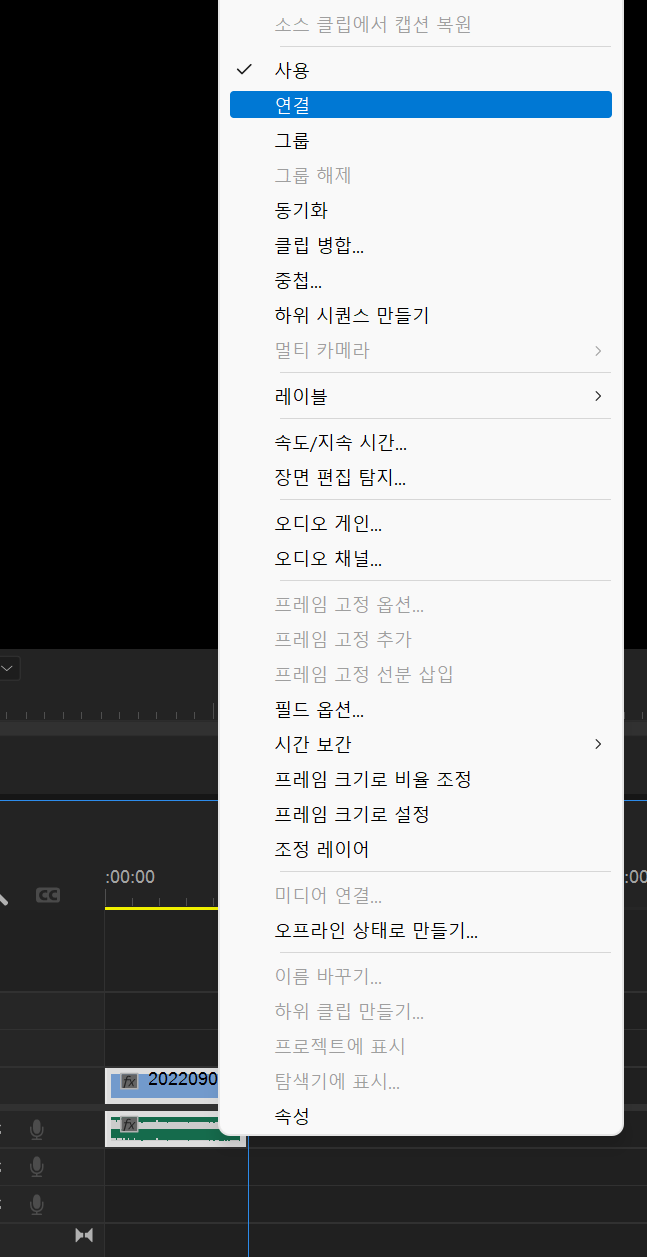Click the program monitor tick ruler under the preview
This screenshot has height=1257, width=647.
point(108,713)
